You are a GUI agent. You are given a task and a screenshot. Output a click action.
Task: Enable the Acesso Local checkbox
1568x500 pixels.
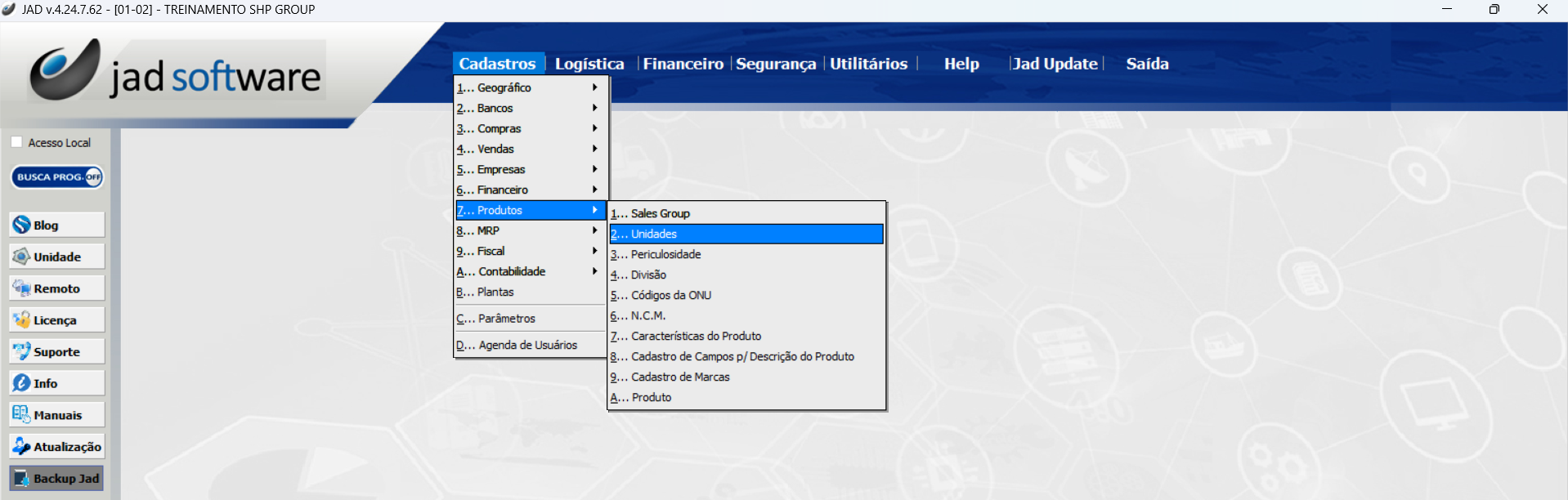click(x=17, y=142)
